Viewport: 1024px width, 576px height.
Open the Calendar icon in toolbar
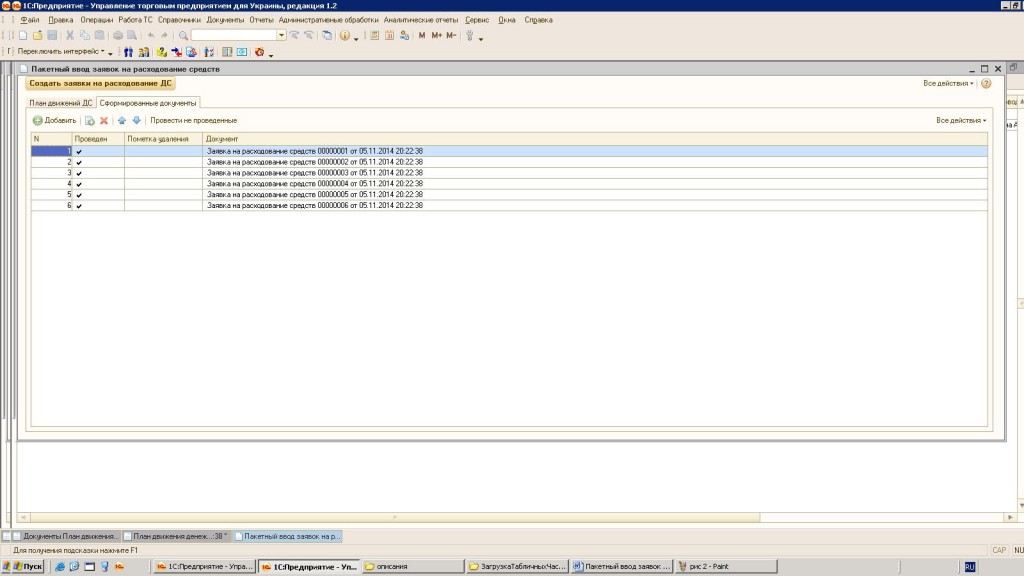(389, 35)
